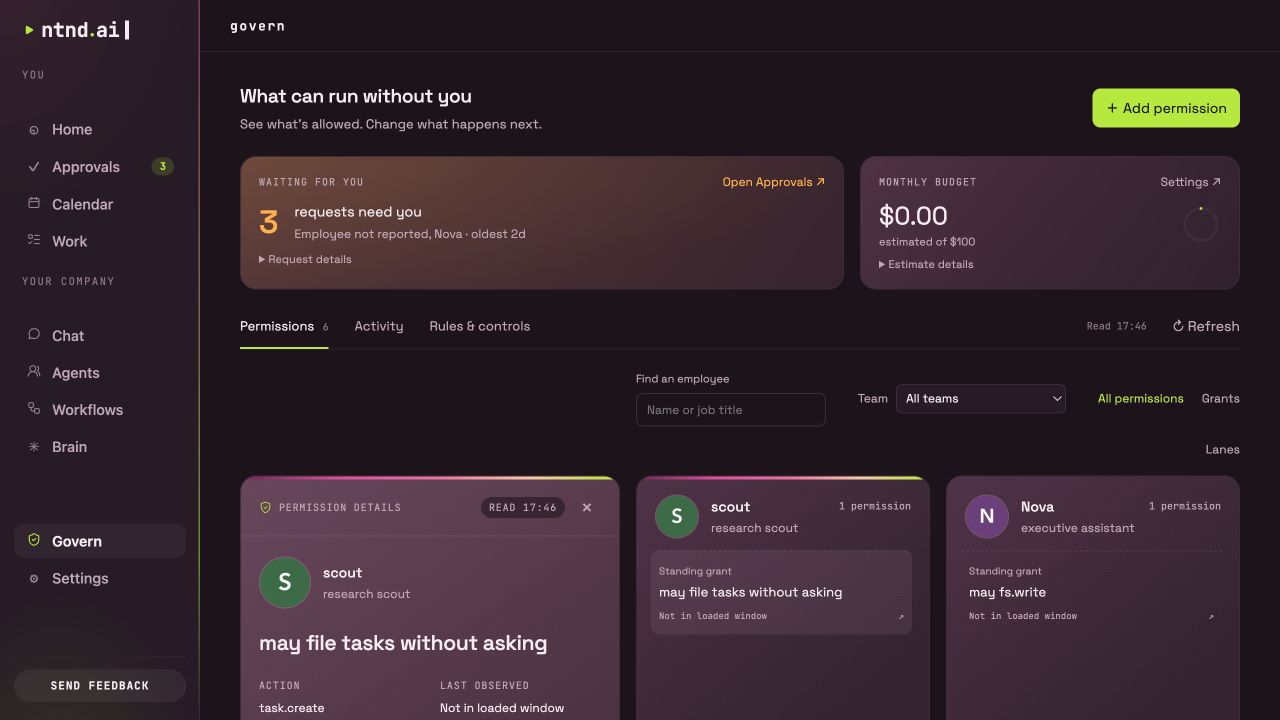
Task: Click the Approvals badge showing 3
Action: click(x=162, y=167)
